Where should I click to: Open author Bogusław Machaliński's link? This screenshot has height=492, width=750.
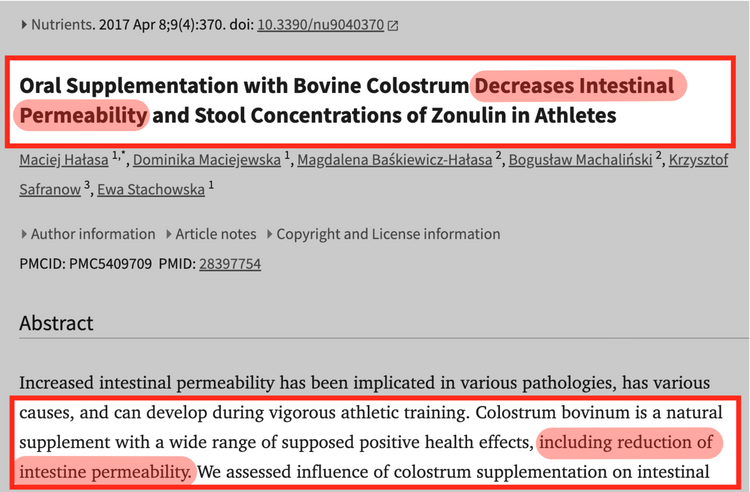[580, 160]
